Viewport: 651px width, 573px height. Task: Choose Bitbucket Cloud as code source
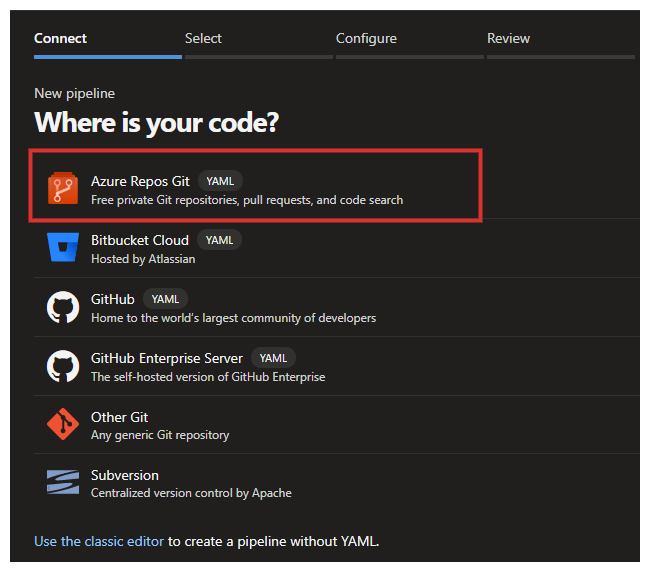(x=337, y=248)
